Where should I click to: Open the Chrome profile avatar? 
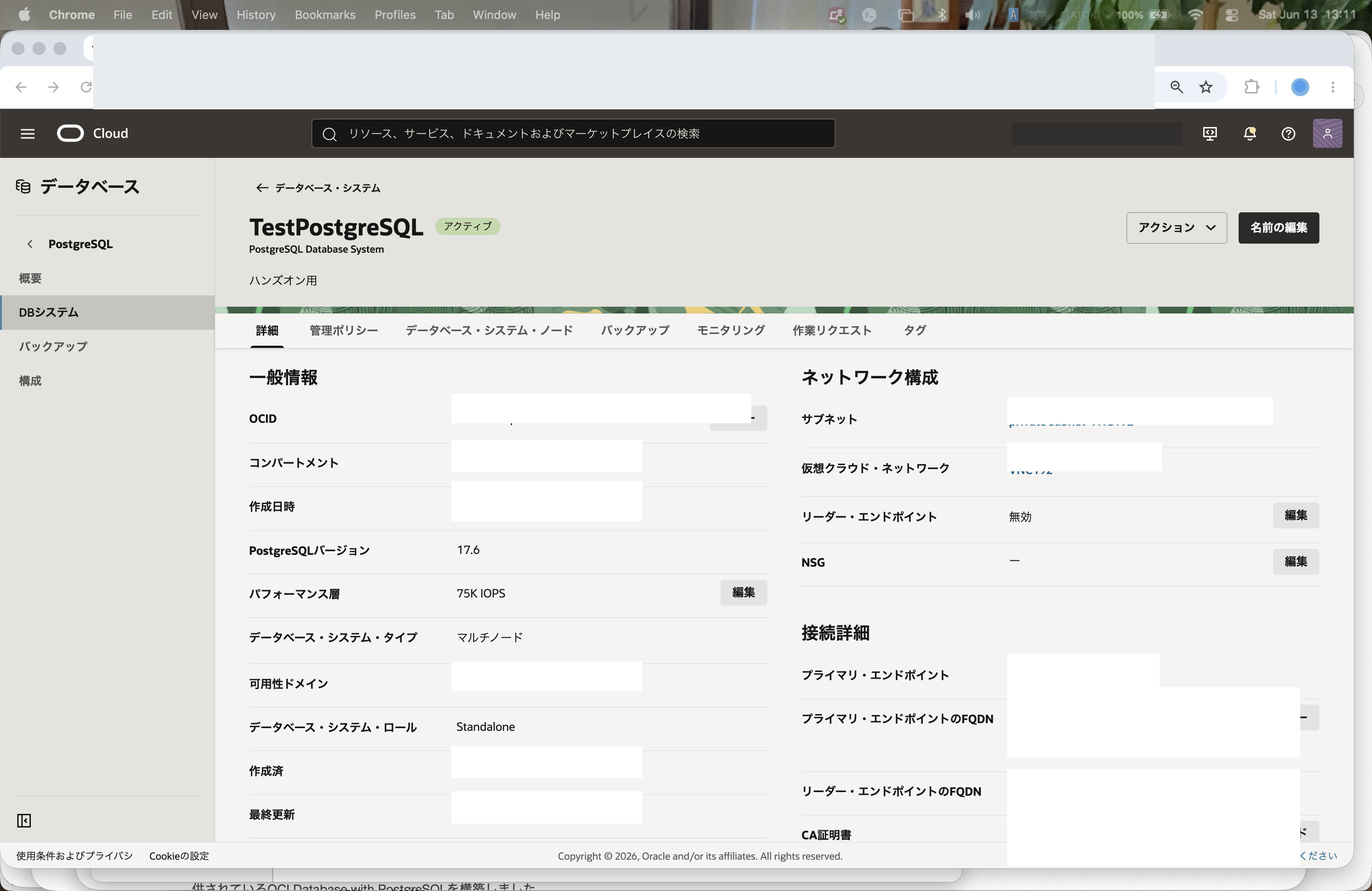[x=1300, y=87]
